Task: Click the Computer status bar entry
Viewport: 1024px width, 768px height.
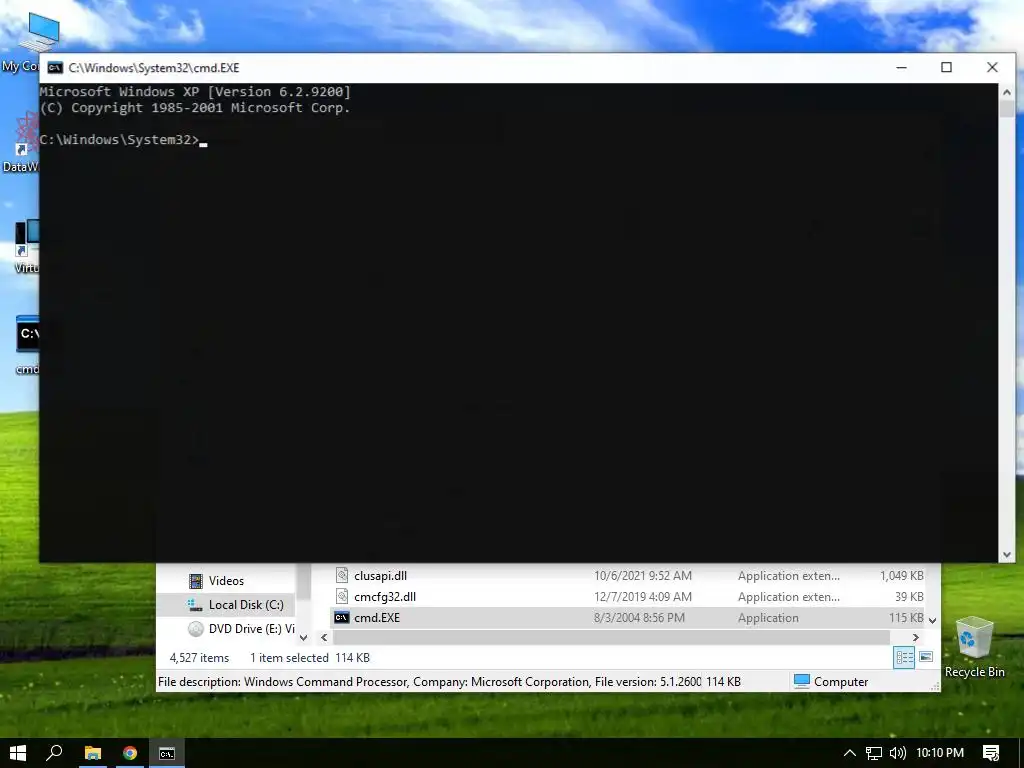Action: click(x=831, y=682)
